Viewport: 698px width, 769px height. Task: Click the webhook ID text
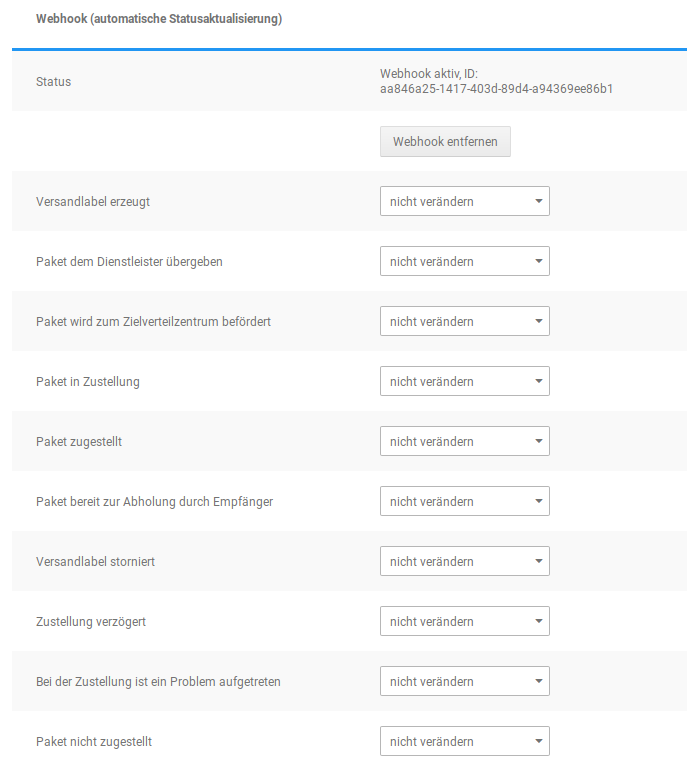point(496,89)
